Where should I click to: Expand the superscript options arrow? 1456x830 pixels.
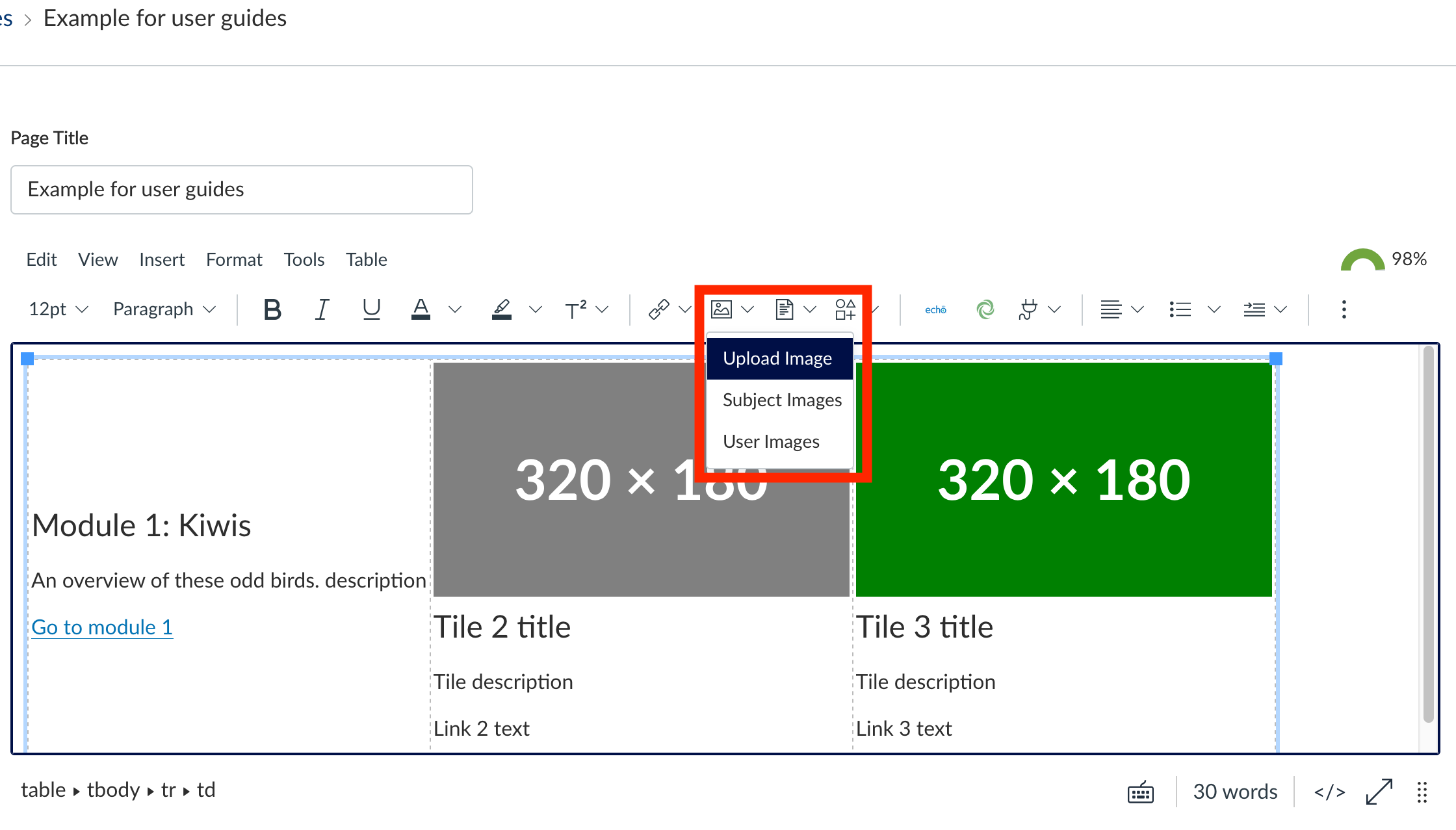(602, 309)
